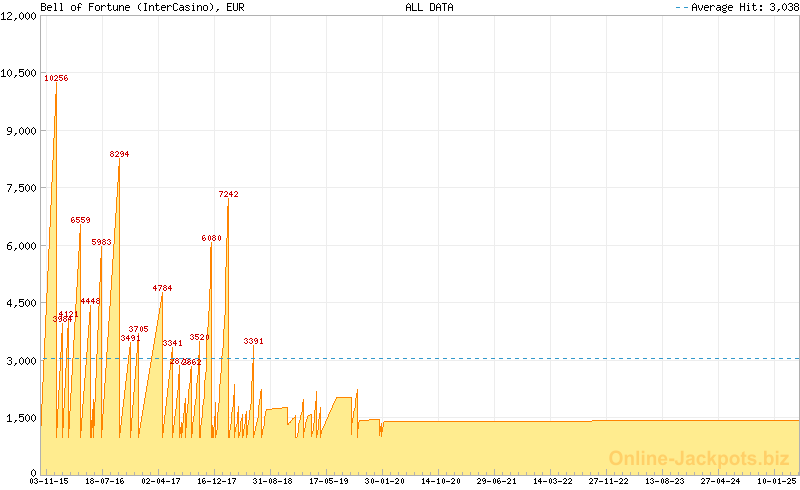Viewport: 800px width, 490px height.
Task: Select the 30-01-20 x-axis date
Action: pos(385,481)
